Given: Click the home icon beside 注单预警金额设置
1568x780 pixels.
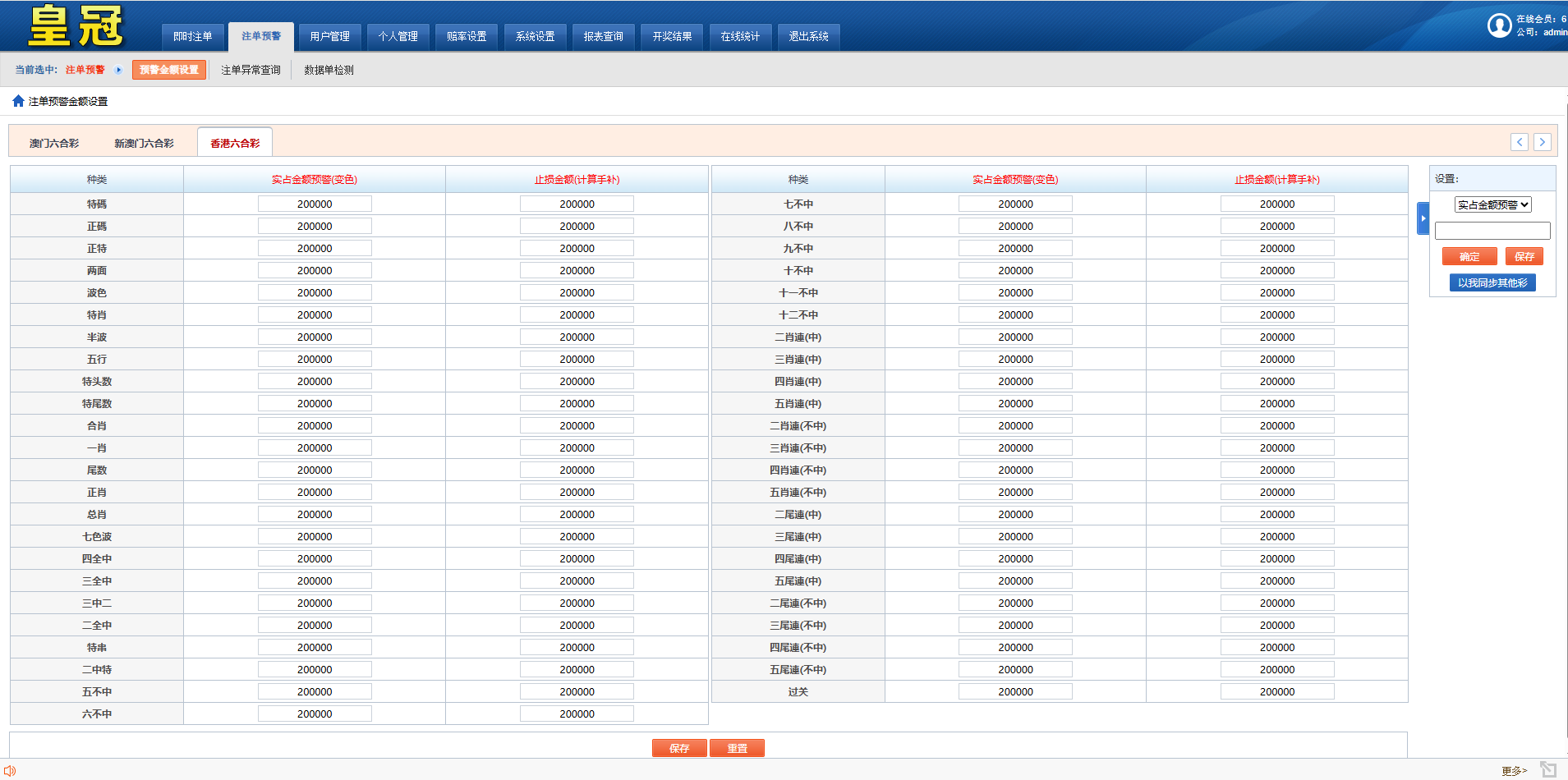Looking at the screenshot, I should 18,101.
